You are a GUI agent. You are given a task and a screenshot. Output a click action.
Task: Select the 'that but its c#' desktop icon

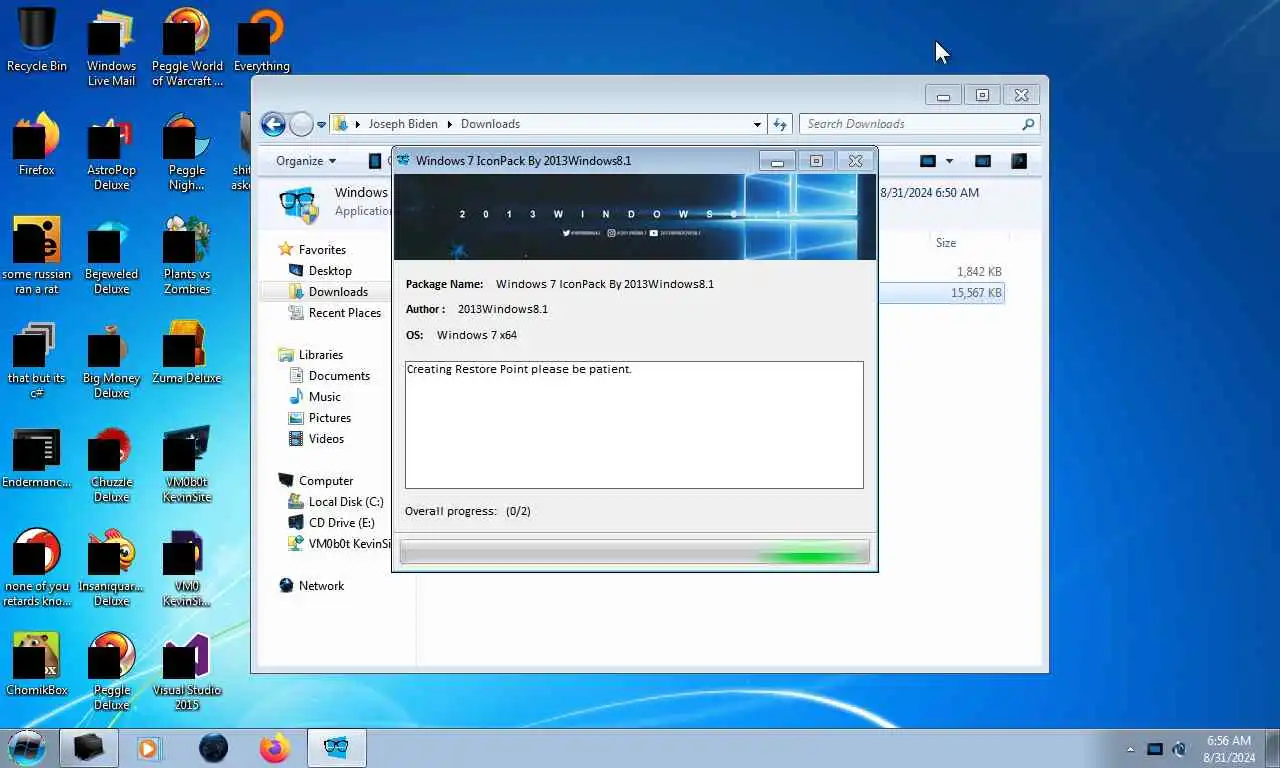(x=36, y=360)
